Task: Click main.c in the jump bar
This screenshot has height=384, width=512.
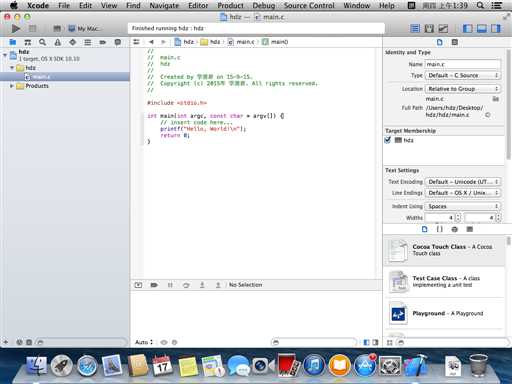Action: [x=241, y=42]
